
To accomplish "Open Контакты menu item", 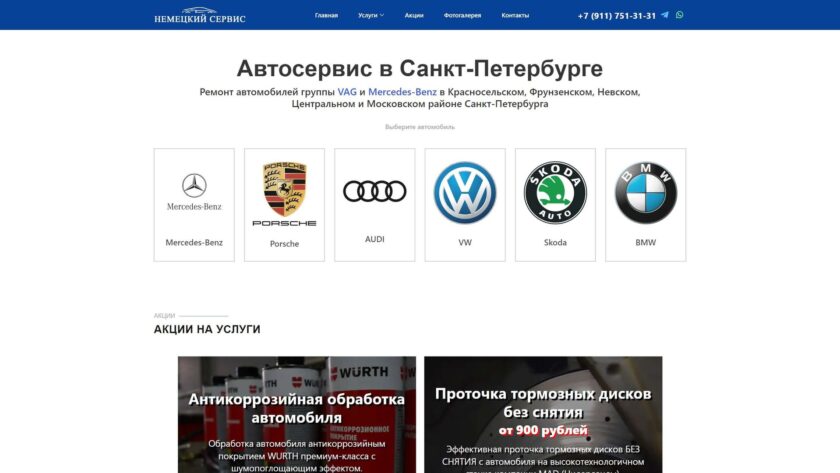I will pos(515,16).
